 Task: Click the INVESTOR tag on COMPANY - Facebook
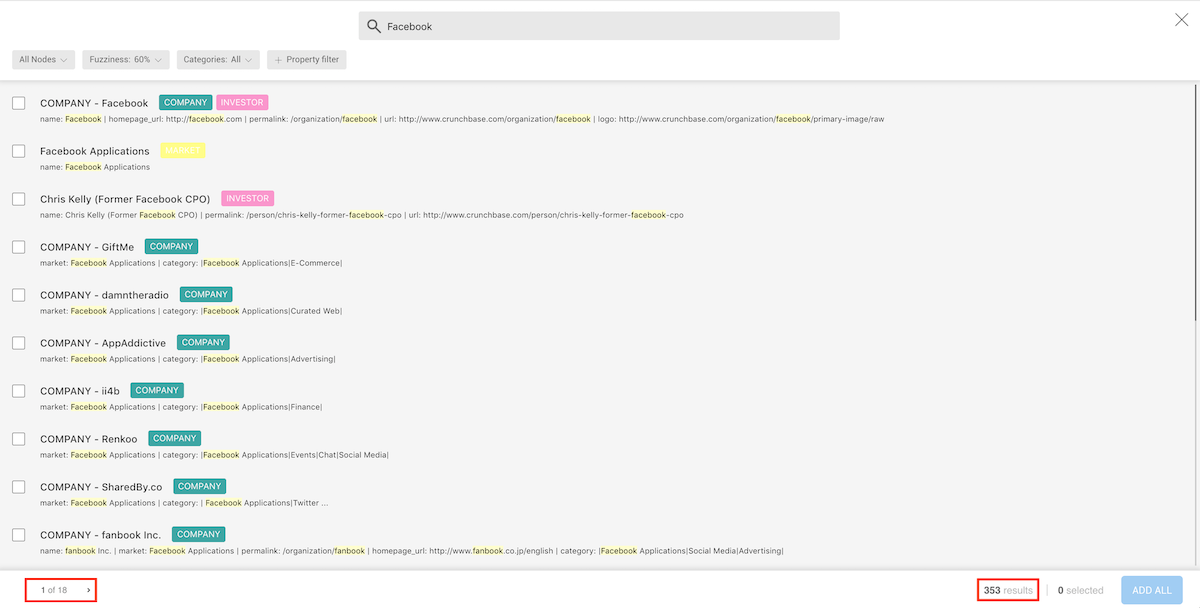(242, 103)
